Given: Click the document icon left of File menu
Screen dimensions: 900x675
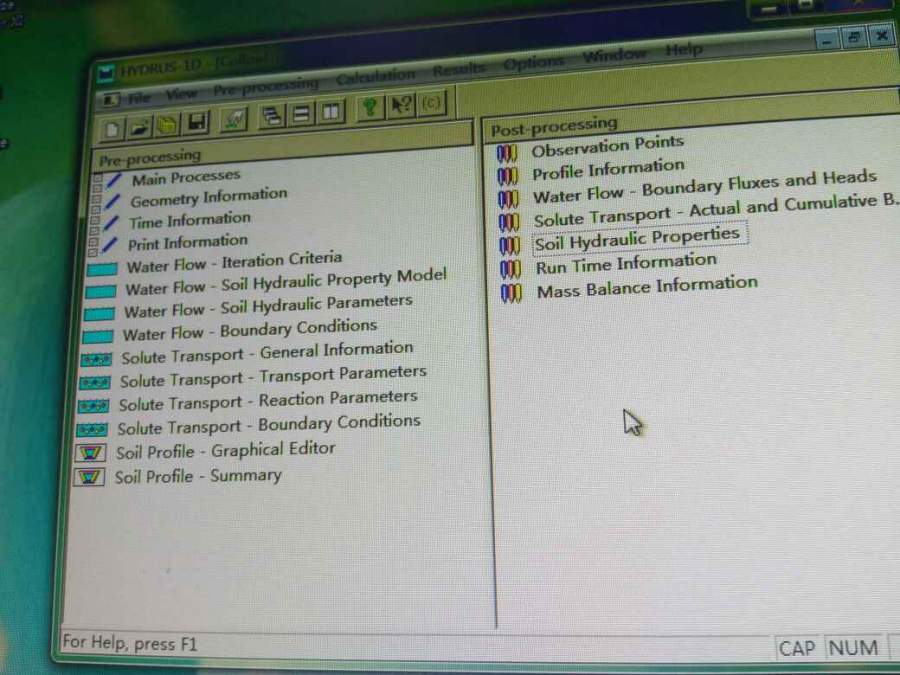Looking at the screenshot, I should pyautogui.click(x=111, y=99).
